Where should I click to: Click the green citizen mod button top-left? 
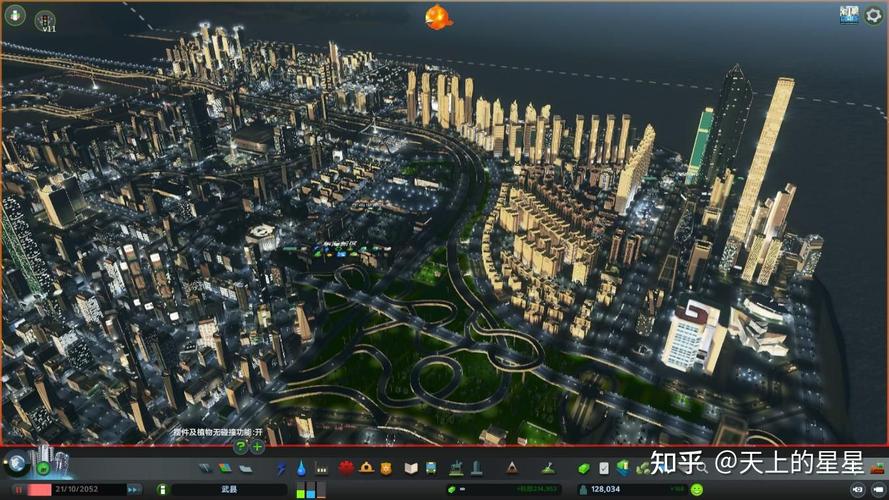(15, 14)
